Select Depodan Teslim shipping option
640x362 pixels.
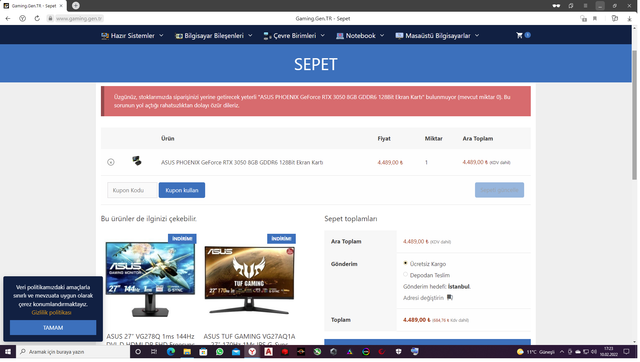pyautogui.click(x=405, y=275)
